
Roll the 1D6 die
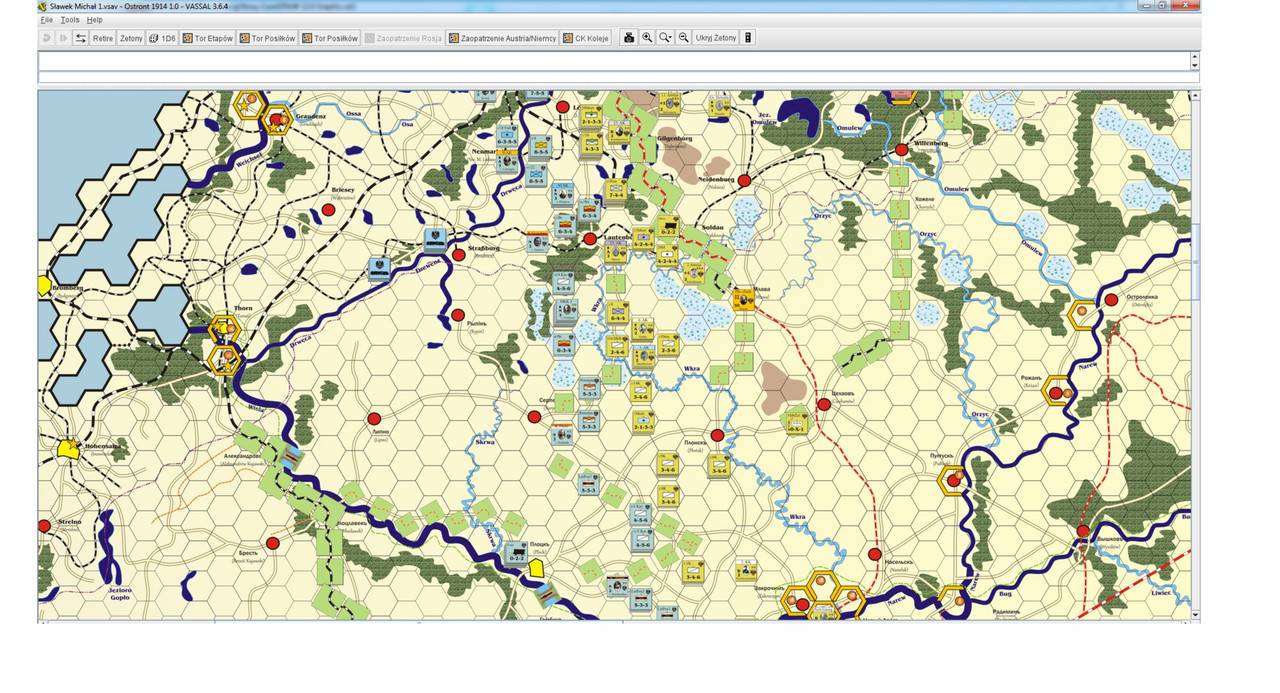[x=162, y=38]
